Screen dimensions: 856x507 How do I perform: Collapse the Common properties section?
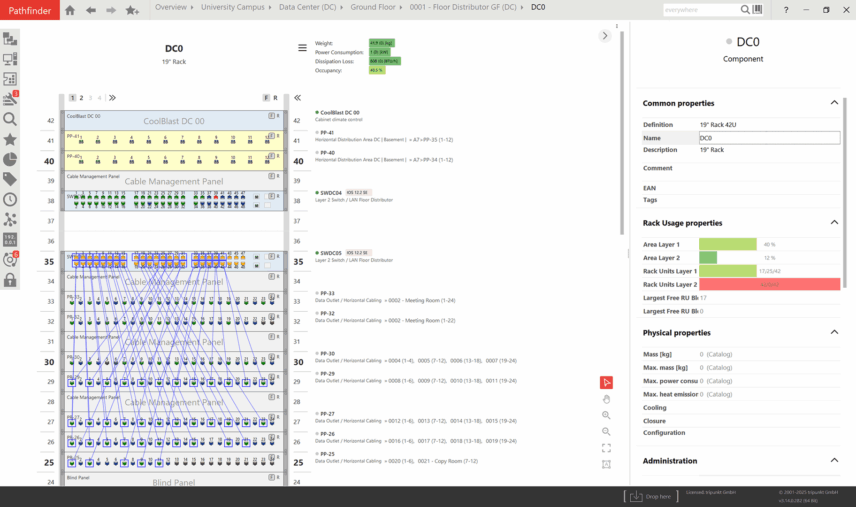(834, 102)
